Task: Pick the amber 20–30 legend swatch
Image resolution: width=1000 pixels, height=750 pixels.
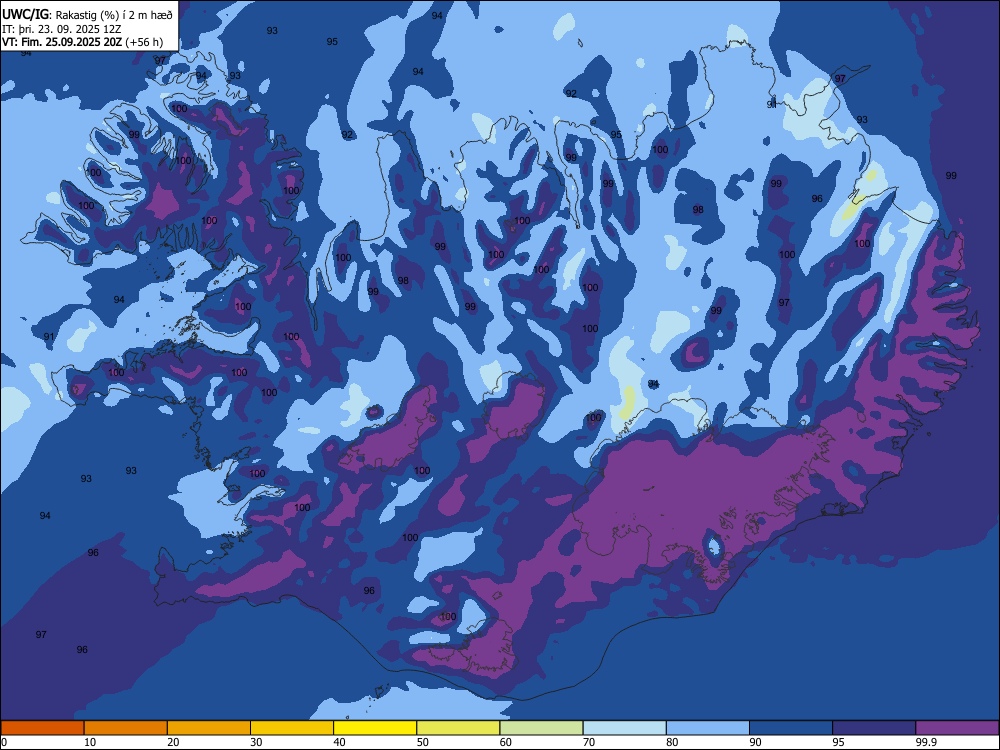Action: click(209, 728)
